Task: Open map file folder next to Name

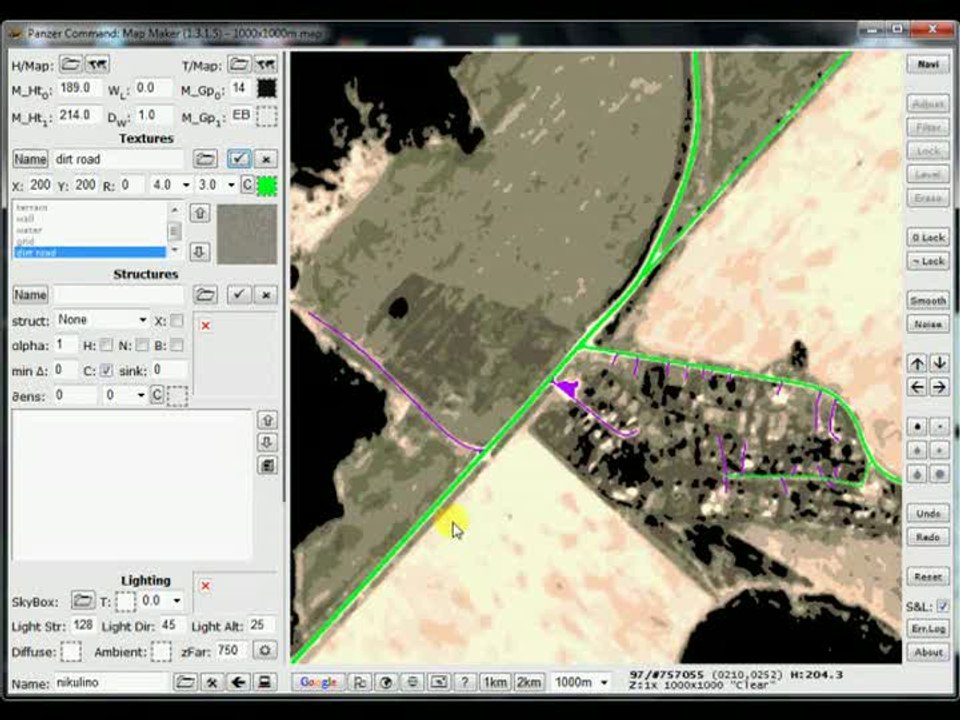Action: tap(185, 682)
